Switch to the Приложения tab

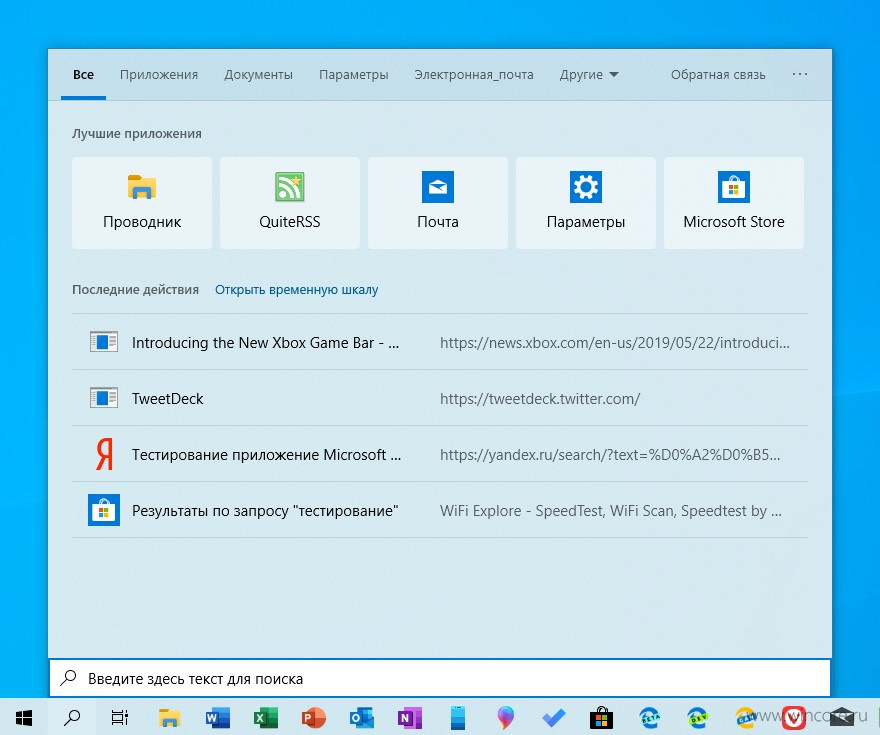coord(159,75)
